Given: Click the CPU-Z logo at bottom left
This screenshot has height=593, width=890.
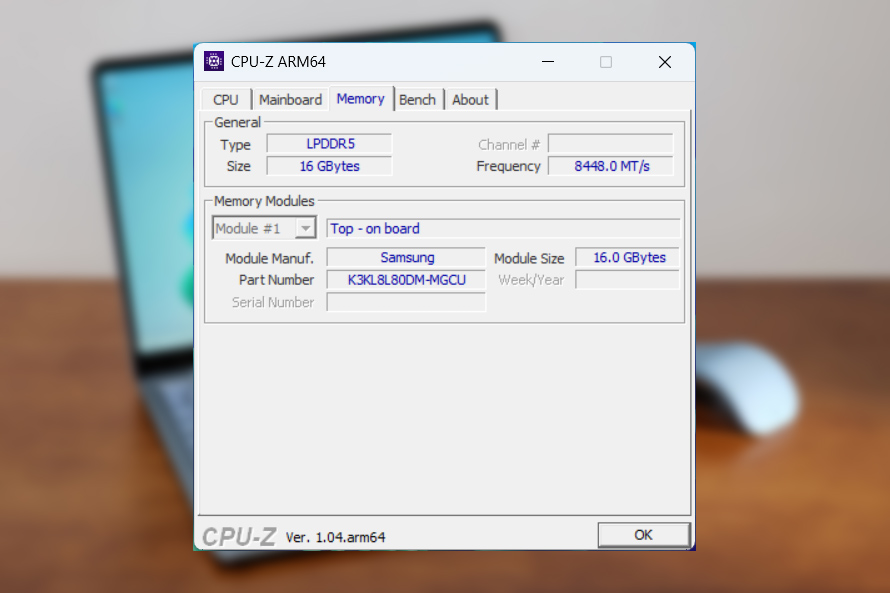Looking at the screenshot, I should pos(239,537).
